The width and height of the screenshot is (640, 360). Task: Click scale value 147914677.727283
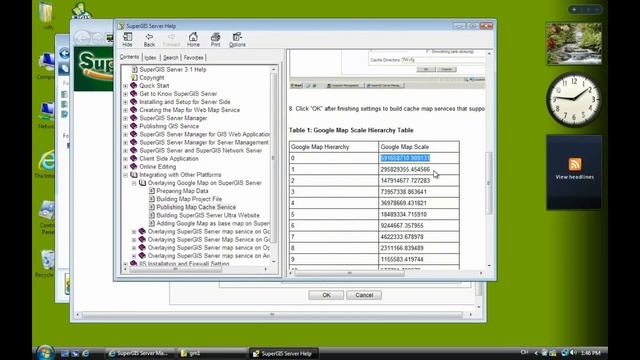point(405,180)
